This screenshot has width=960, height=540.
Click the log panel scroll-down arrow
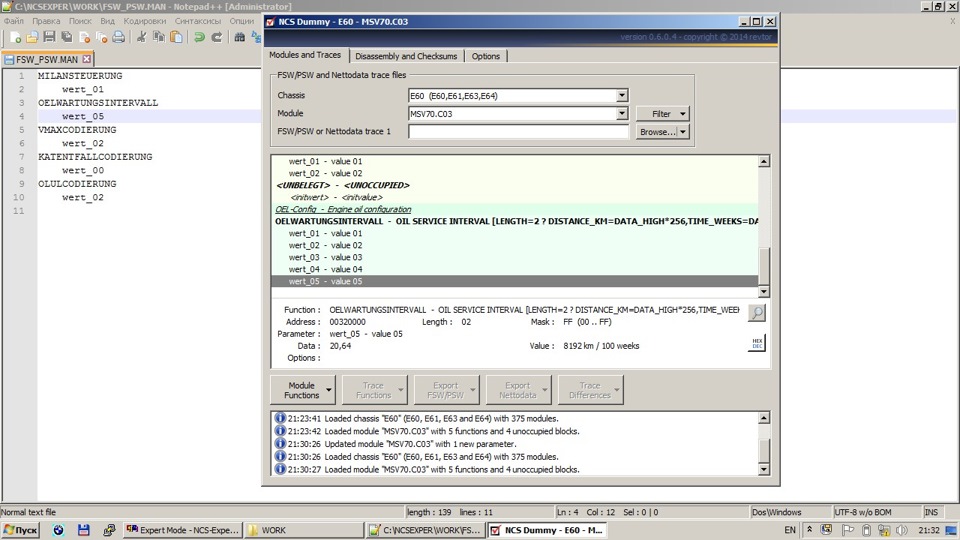pyautogui.click(x=763, y=470)
